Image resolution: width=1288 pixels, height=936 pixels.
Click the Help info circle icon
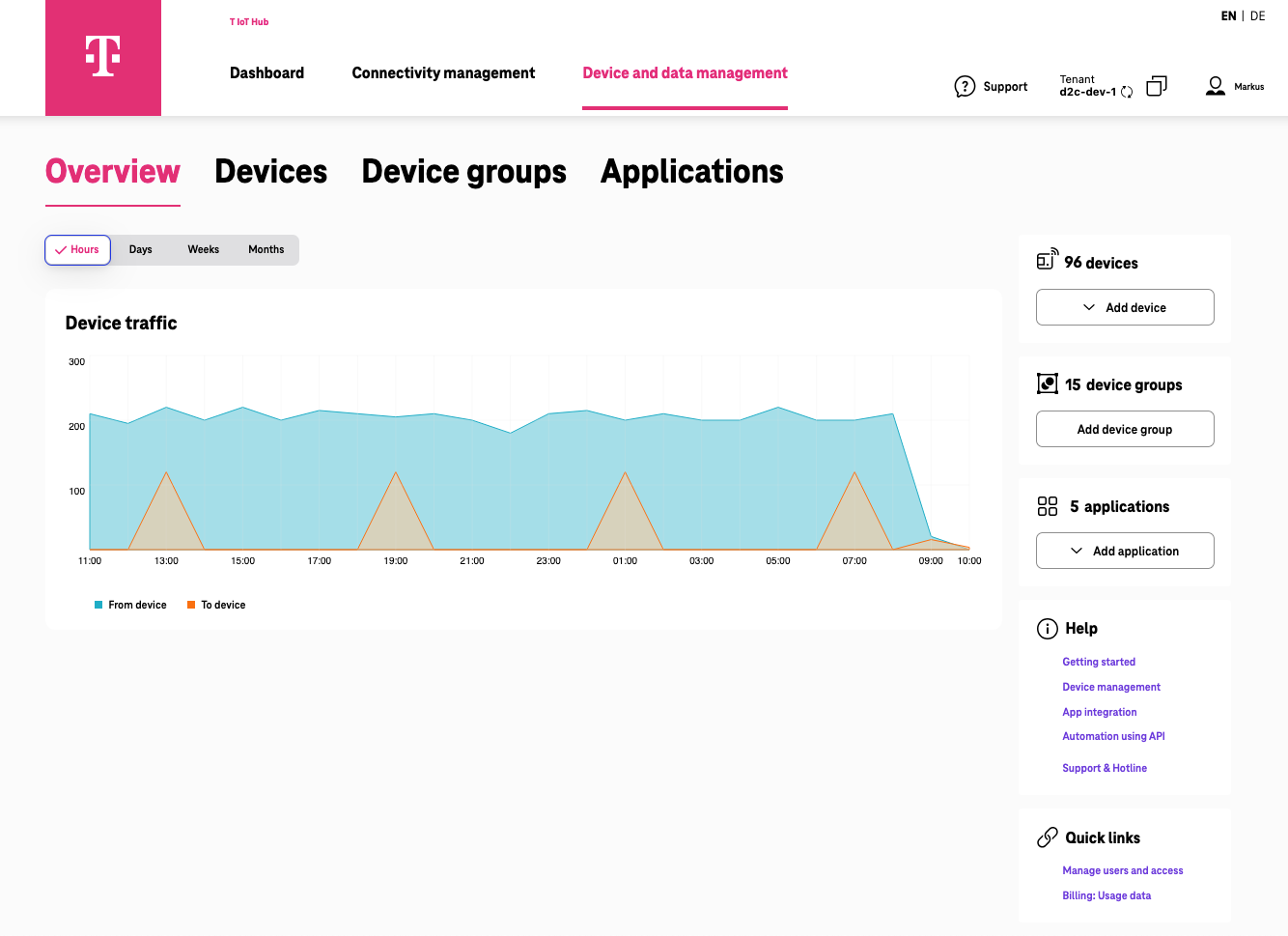[1048, 629]
